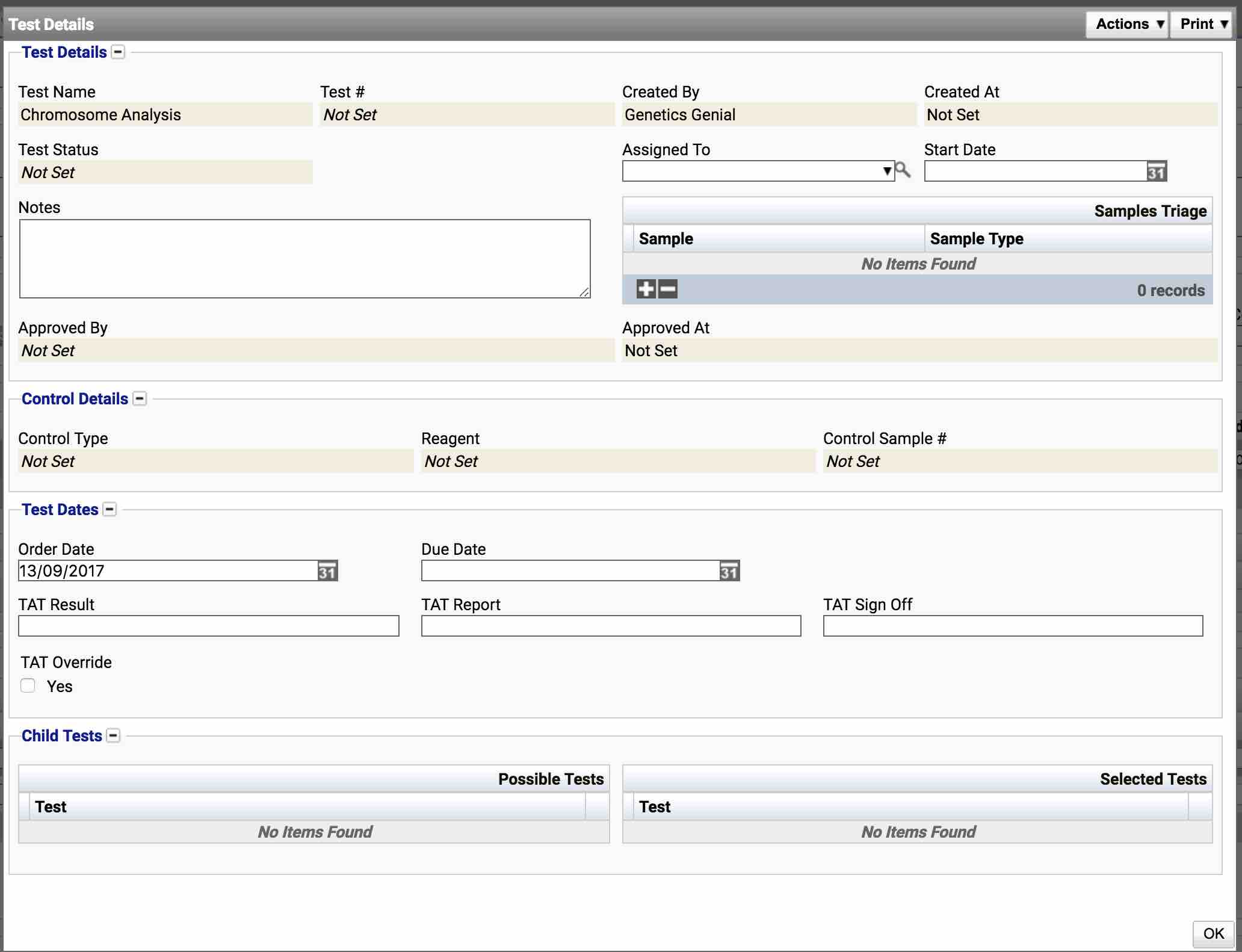Screen dimensions: 1242x952
Task: Click the Assigned To search magnifier icon
Action: (903, 170)
